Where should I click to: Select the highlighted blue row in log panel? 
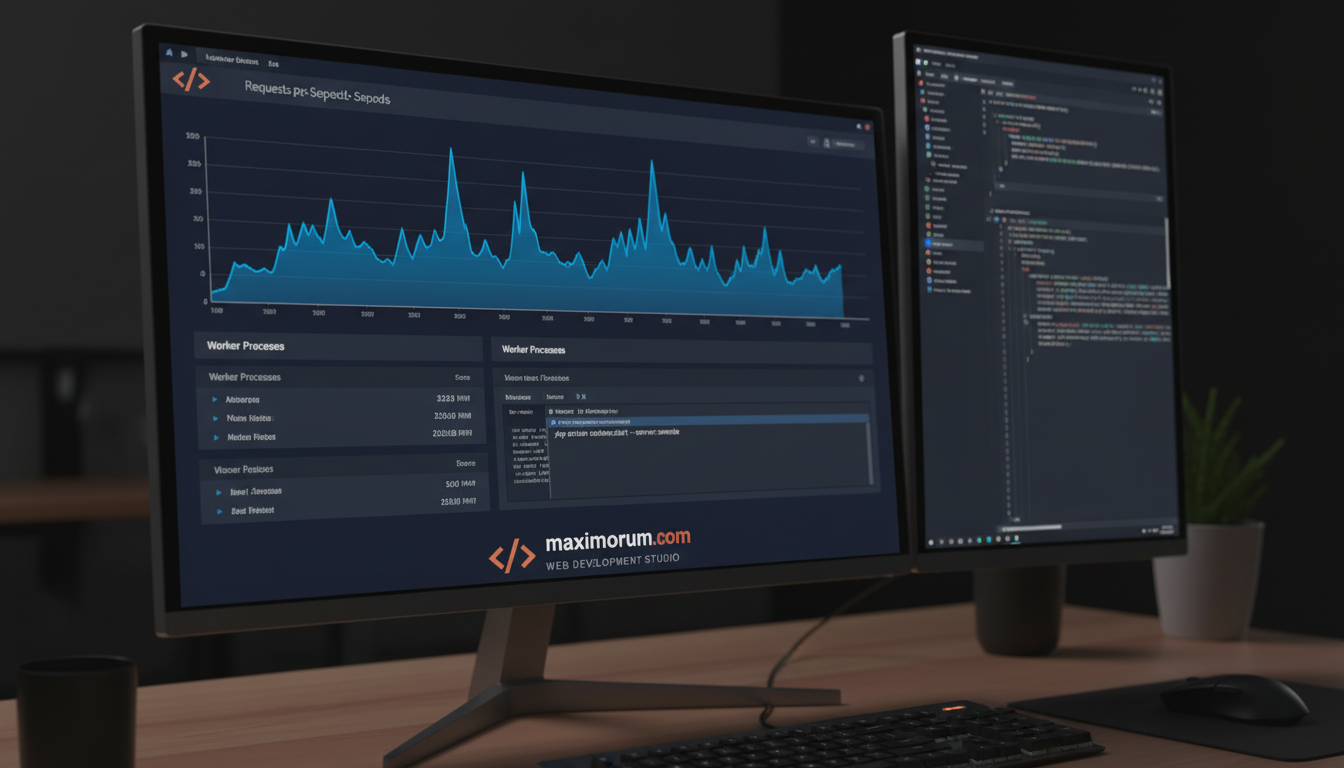707,422
